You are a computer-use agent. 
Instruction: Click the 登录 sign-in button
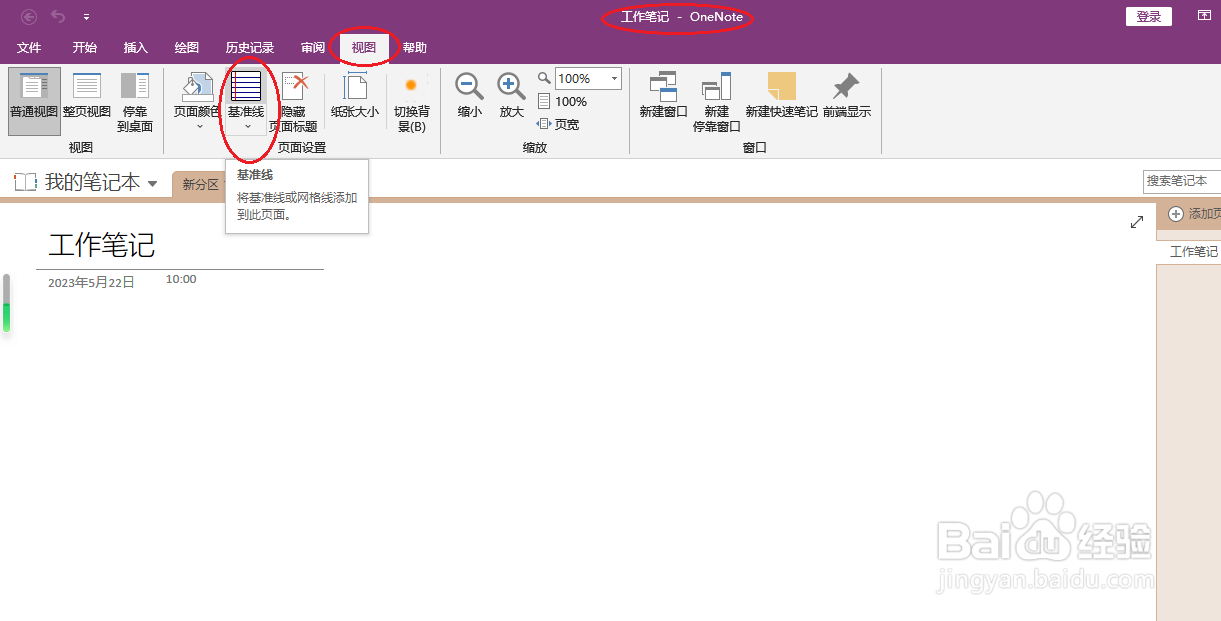(x=1149, y=16)
